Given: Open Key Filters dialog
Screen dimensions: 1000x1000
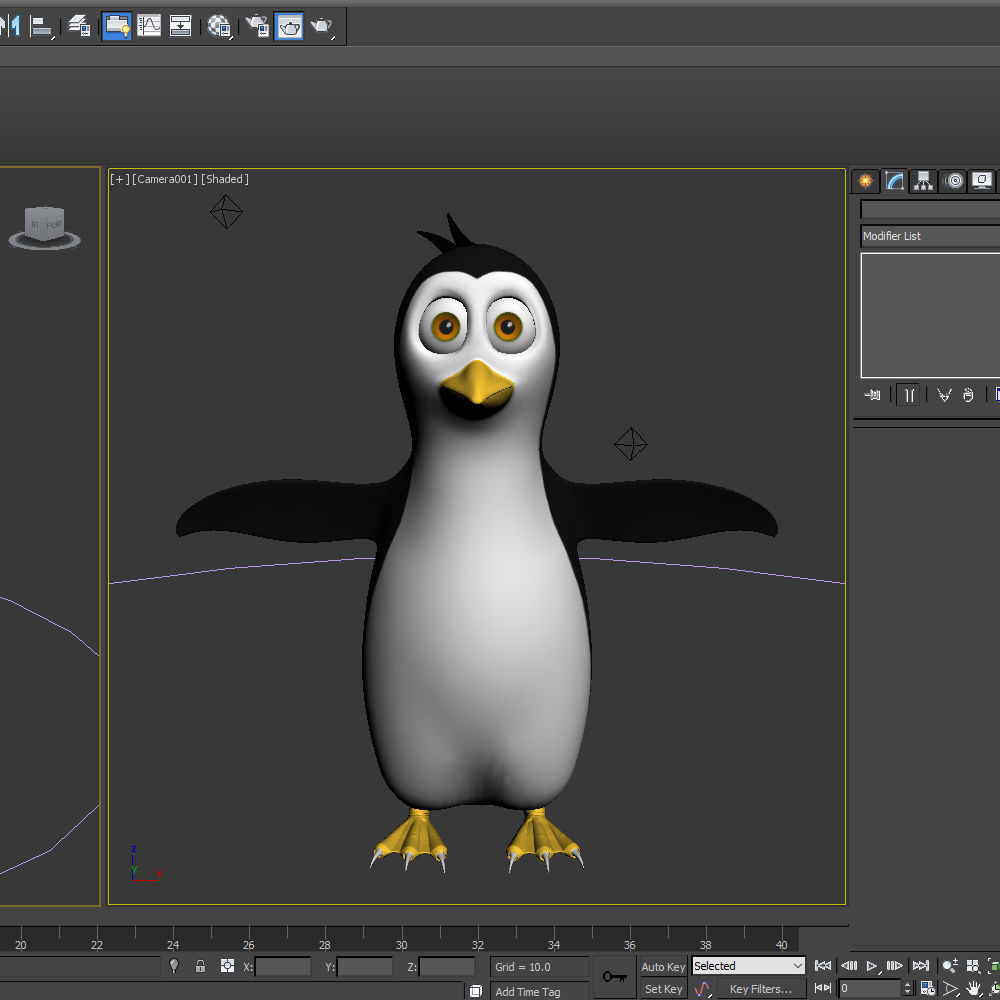Looking at the screenshot, I should (x=761, y=989).
